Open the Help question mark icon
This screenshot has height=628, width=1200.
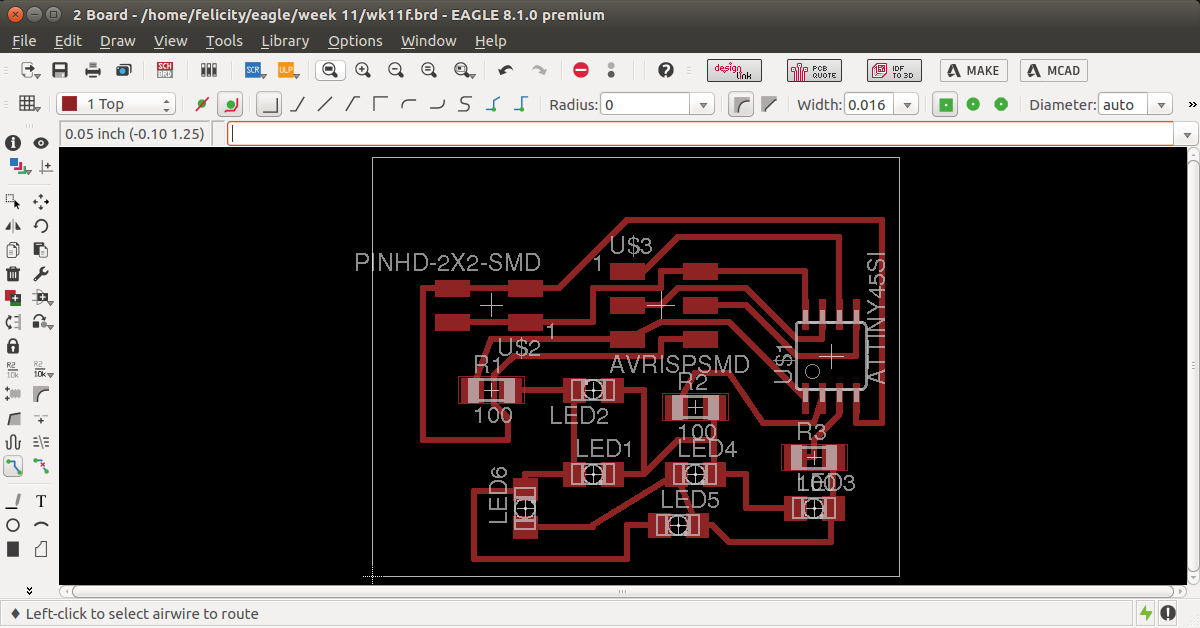tap(666, 70)
